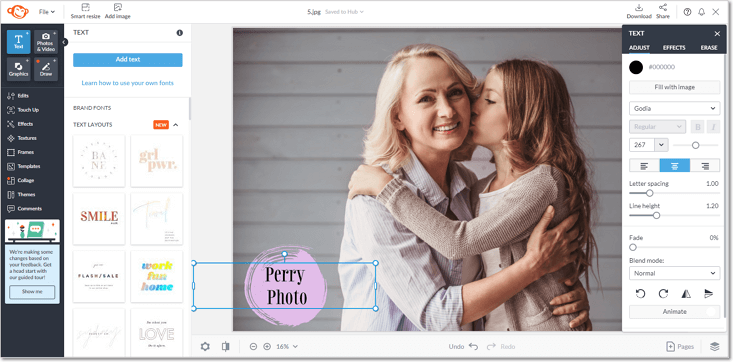Open Templates in the sidebar
Image resolution: width=733 pixels, height=362 pixels.
click(x=23, y=166)
